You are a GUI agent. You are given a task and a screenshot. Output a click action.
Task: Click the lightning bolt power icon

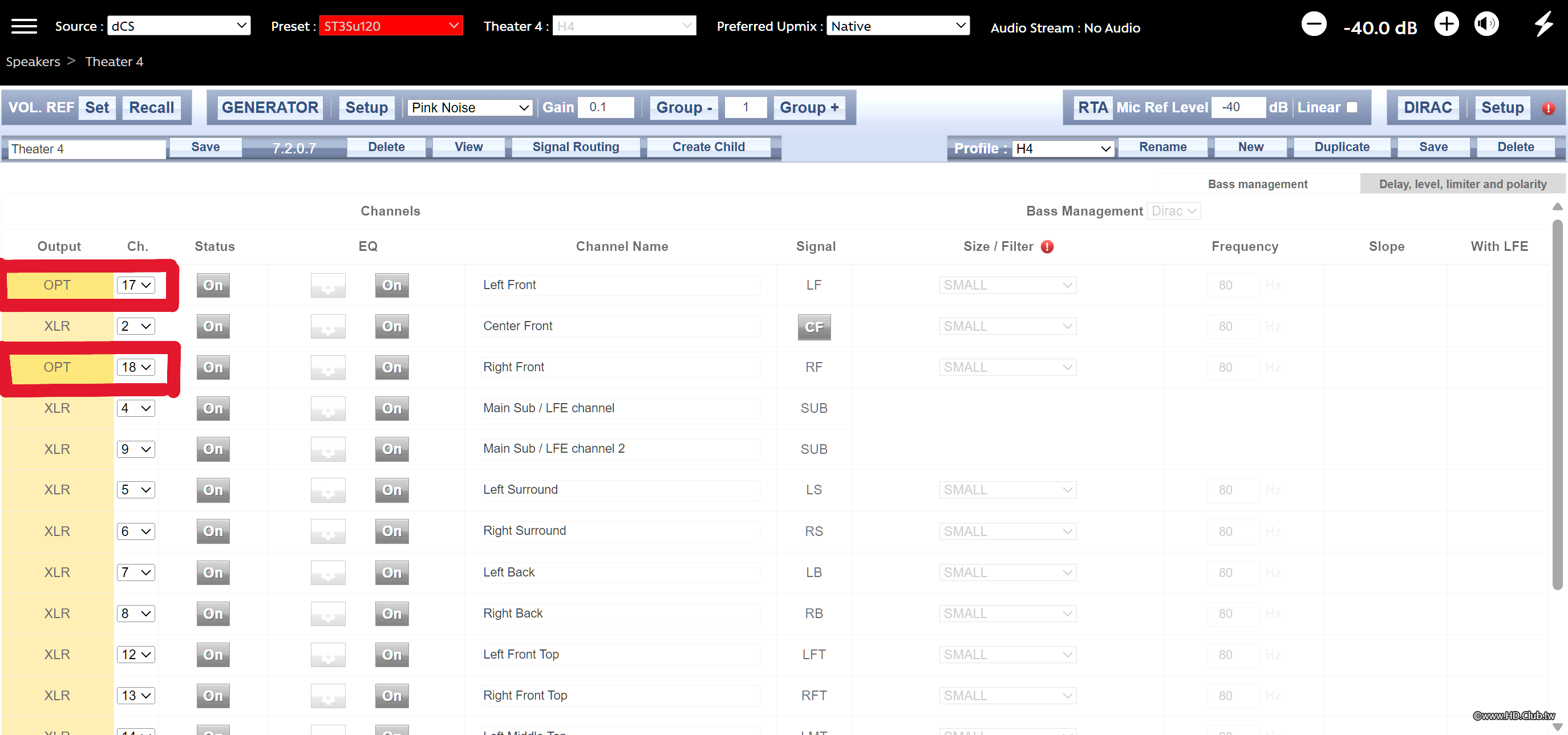coord(1543,25)
